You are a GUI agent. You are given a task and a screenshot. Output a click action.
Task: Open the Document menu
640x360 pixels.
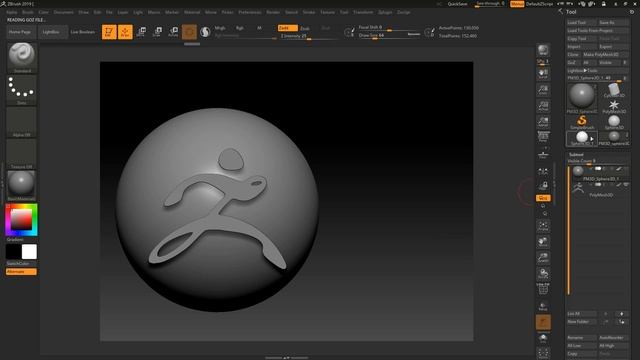[x=64, y=12]
